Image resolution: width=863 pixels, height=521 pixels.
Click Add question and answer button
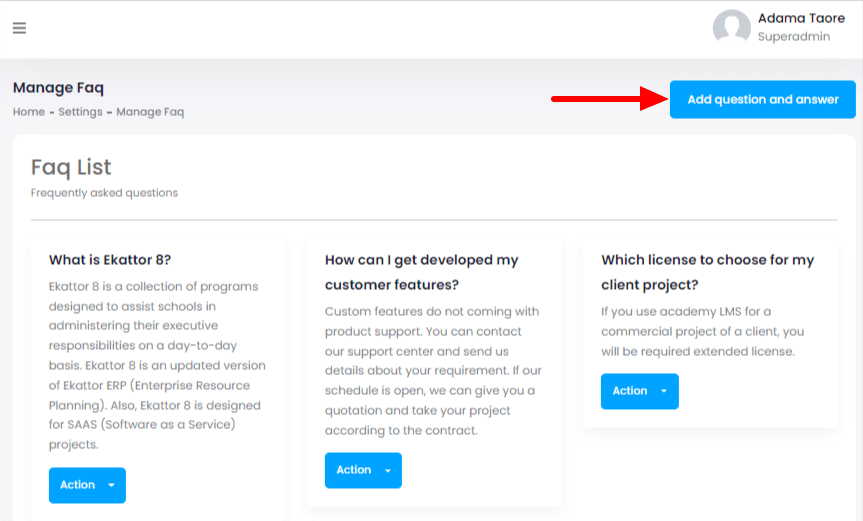(x=762, y=100)
